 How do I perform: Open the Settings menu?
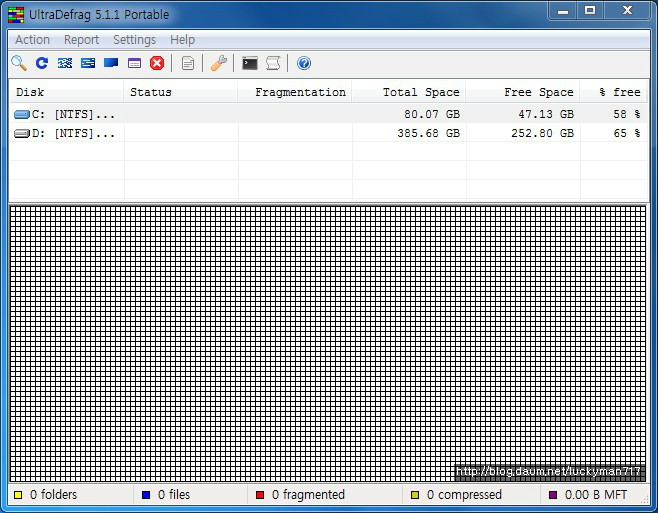pyautogui.click(x=134, y=40)
